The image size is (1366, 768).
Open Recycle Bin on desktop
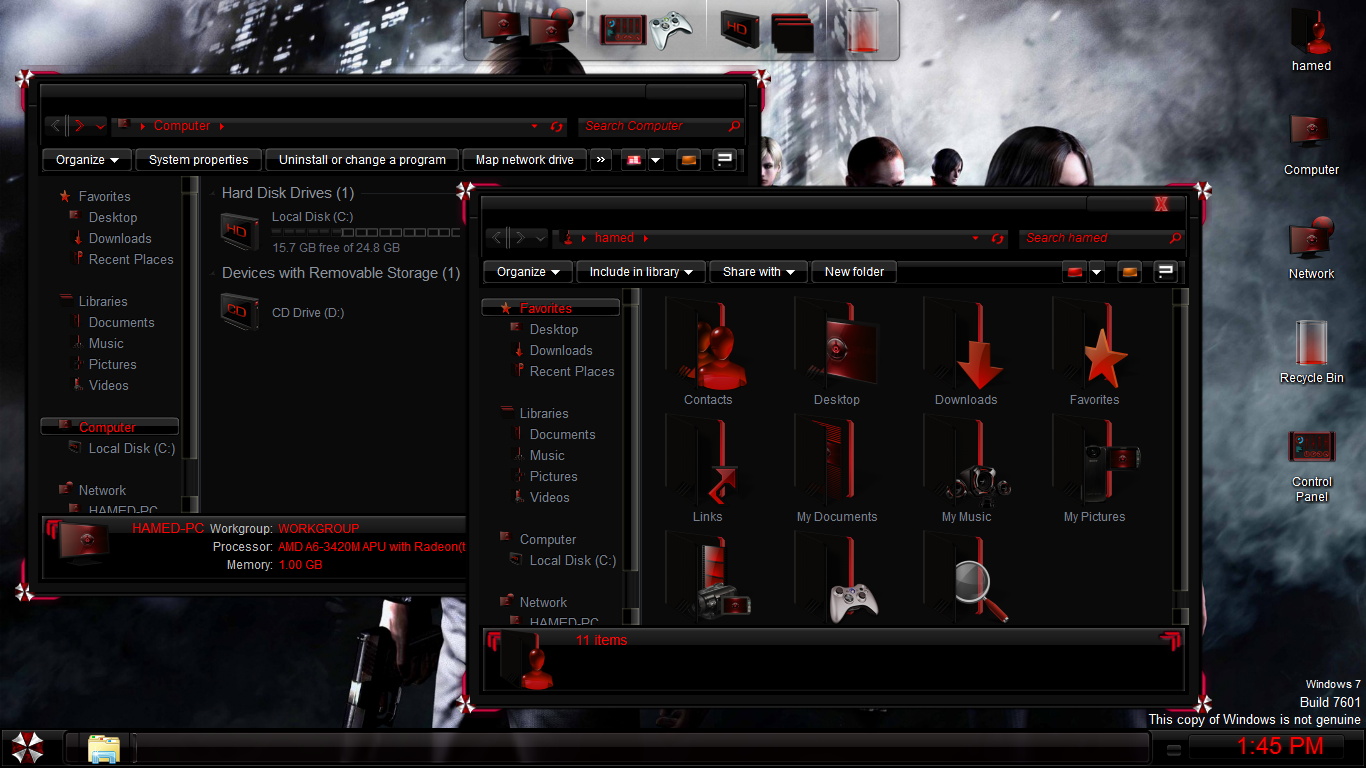[x=1311, y=345]
